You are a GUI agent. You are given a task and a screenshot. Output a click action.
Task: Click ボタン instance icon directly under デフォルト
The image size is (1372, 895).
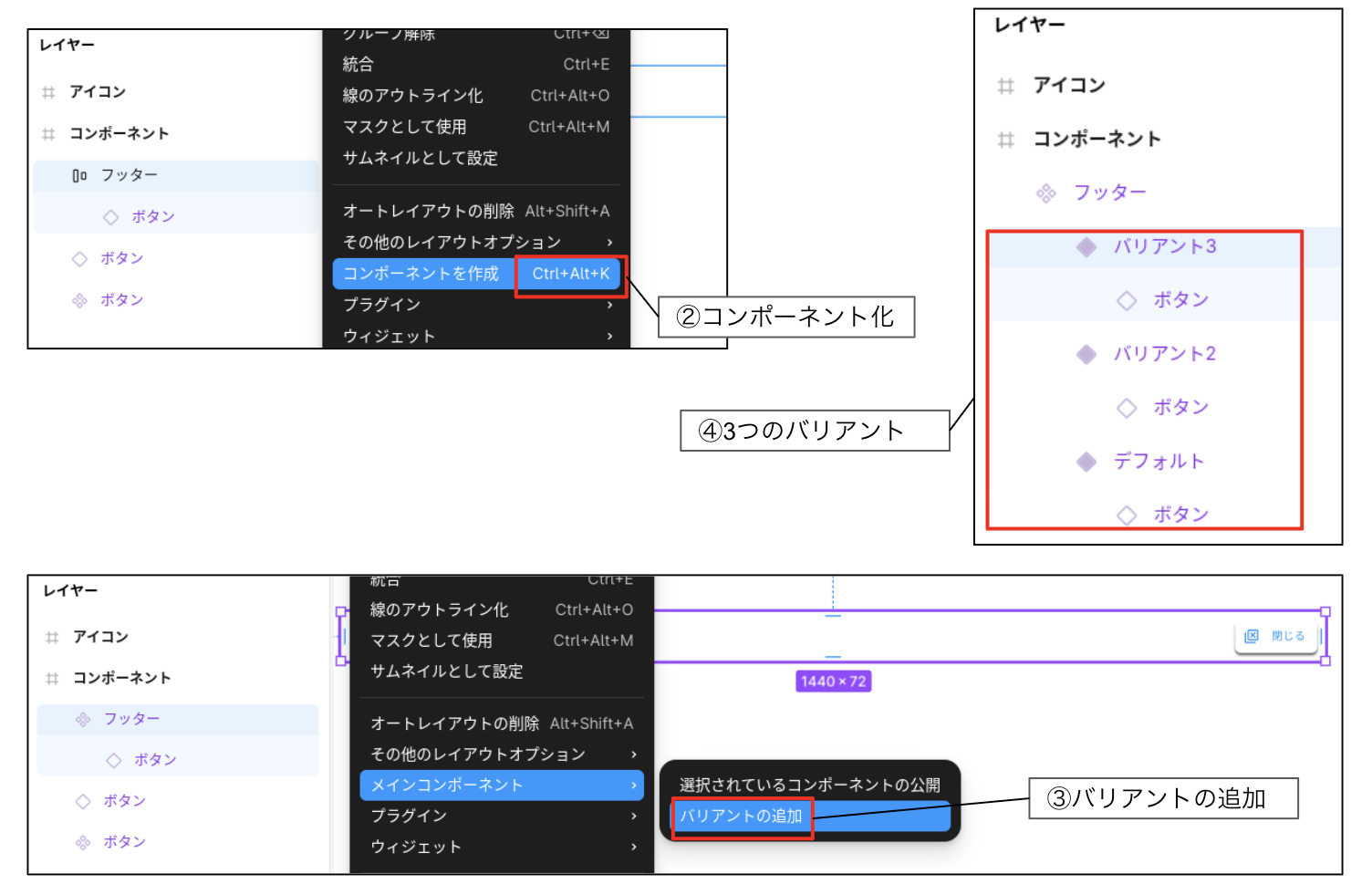click(x=1127, y=515)
